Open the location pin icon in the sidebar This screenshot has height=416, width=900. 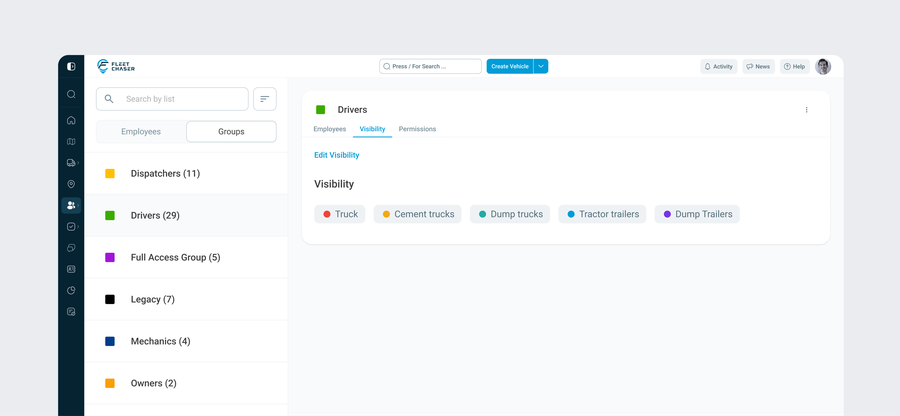coord(71,184)
